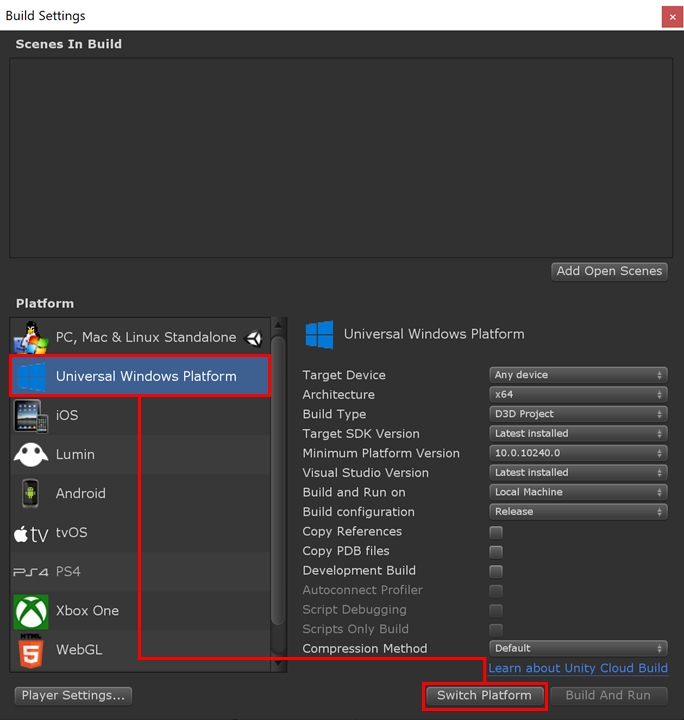Close the Build Settings window
The height and width of the screenshot is (720, 684).
click(x=673, y=17)
